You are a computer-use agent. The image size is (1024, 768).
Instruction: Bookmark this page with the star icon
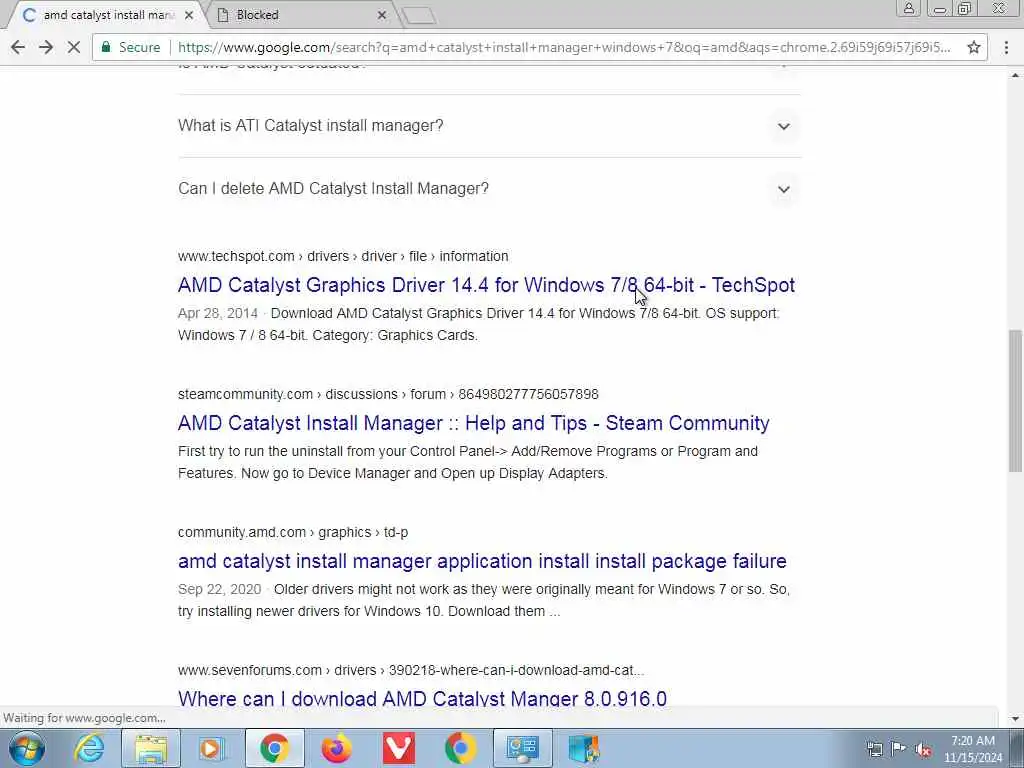pyautogui.click(x=974, y=47)
